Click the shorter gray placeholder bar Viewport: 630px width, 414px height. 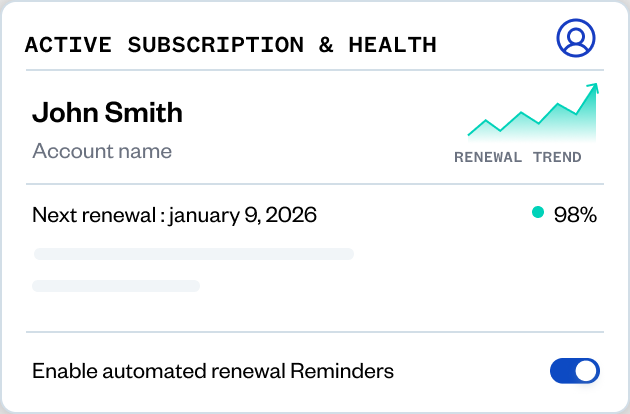pyautogui.click(x=116, y=286)
